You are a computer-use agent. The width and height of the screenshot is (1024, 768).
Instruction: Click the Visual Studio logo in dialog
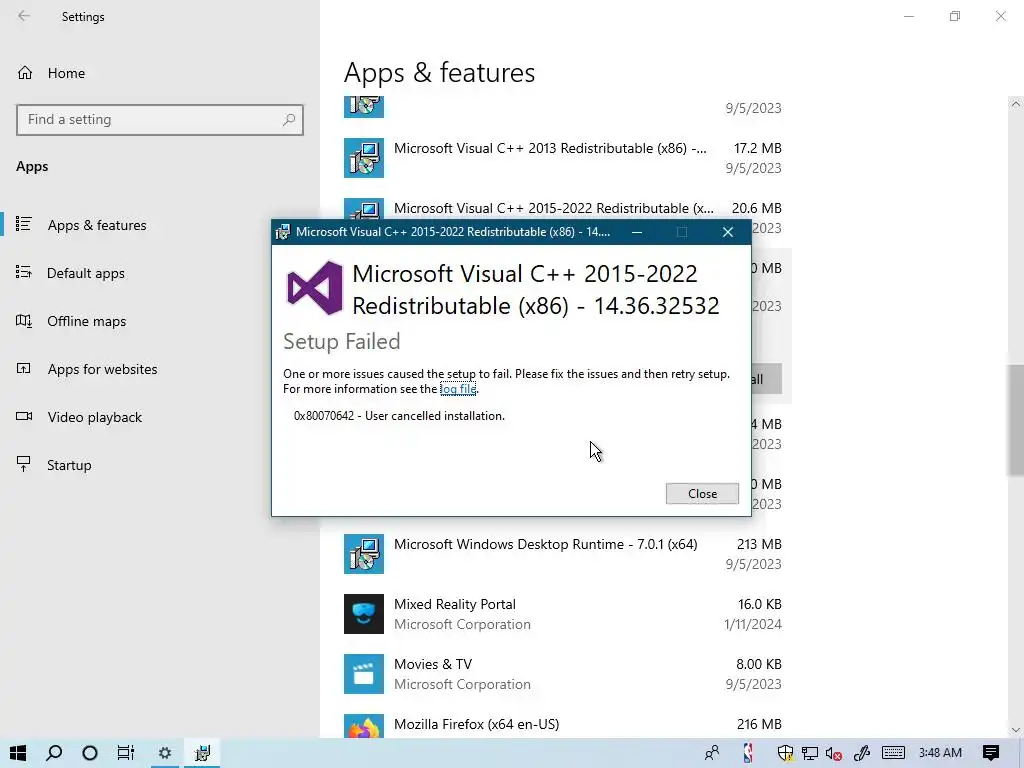click(x=315, y=288)
